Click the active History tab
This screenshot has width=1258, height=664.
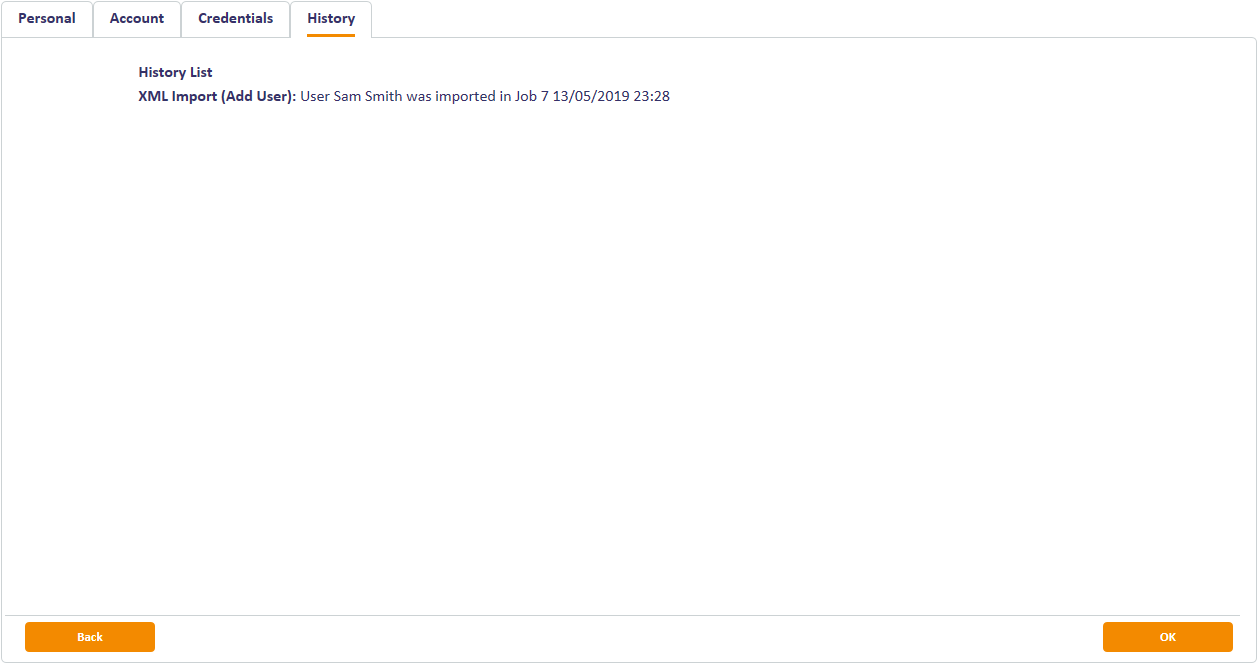[x=331, y=19]
